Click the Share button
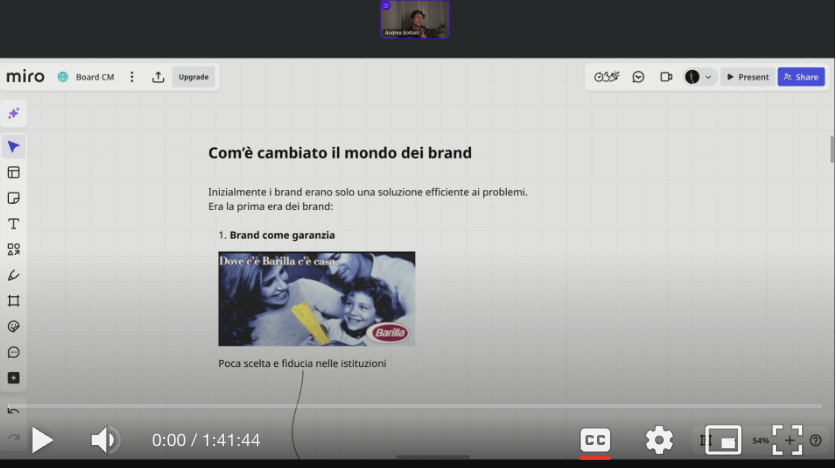The width and height of the screenshot is (836, 468). (801, 77)
